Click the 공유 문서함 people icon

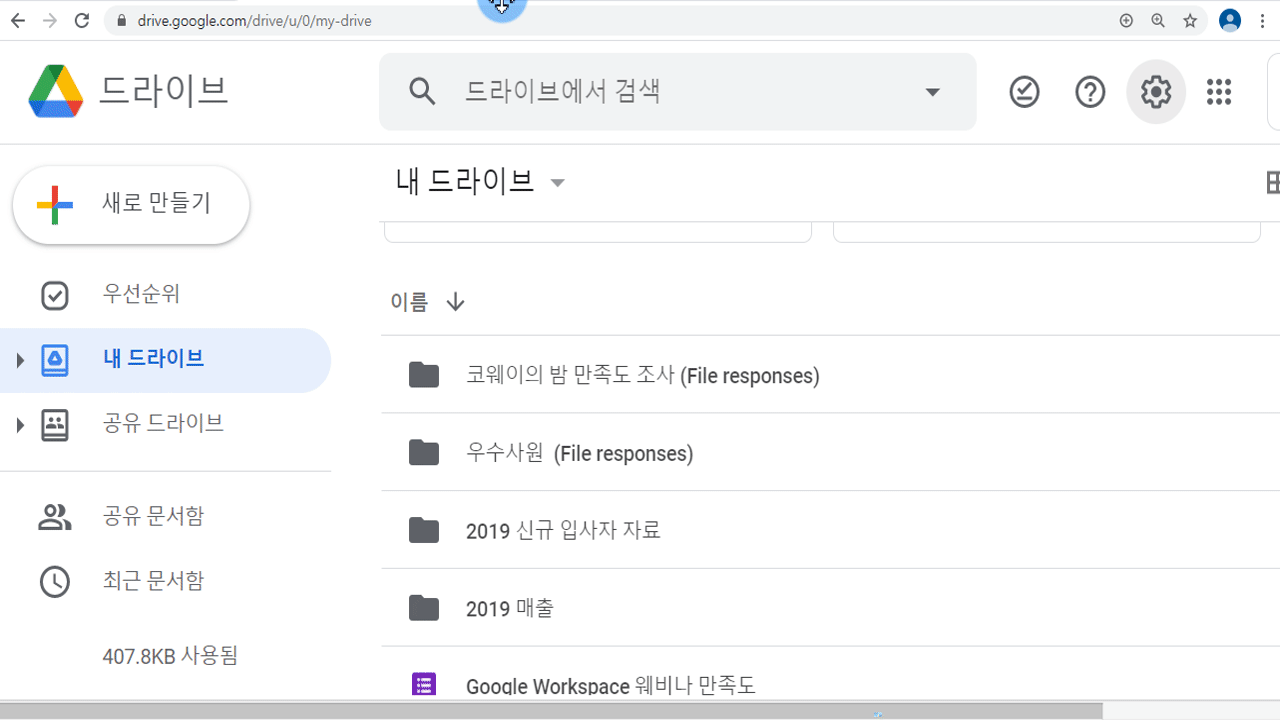tap(55, 517)
